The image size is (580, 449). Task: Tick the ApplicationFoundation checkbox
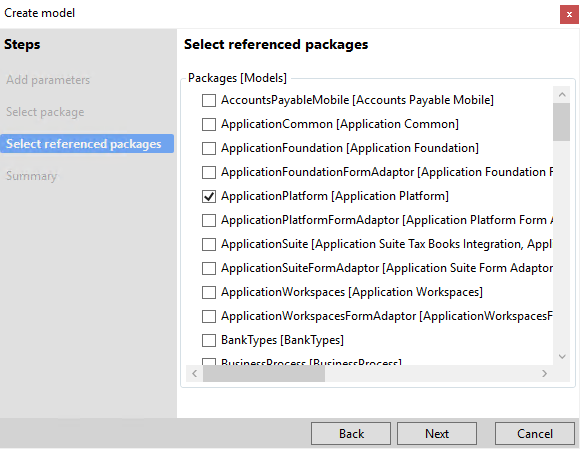point(209,148)
